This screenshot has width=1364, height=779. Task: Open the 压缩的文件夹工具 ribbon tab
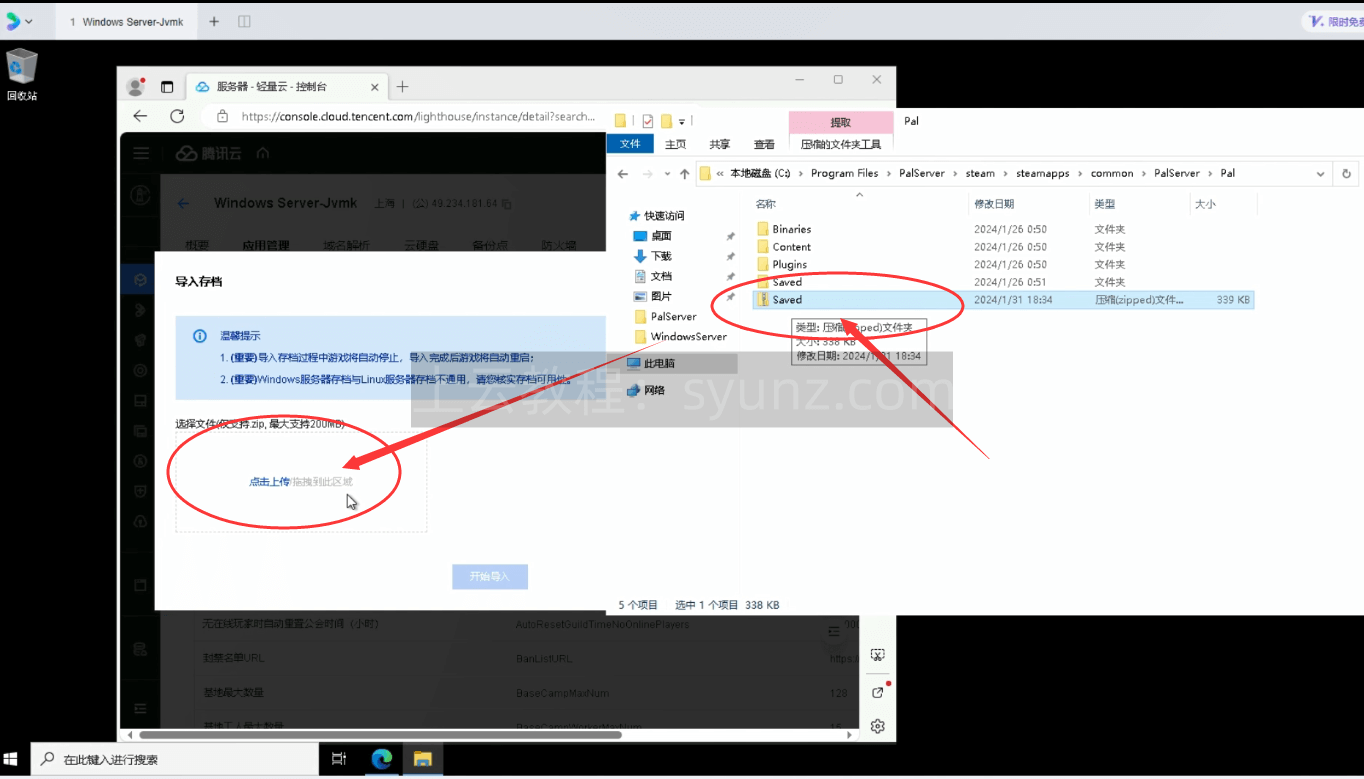click(841, 144)
